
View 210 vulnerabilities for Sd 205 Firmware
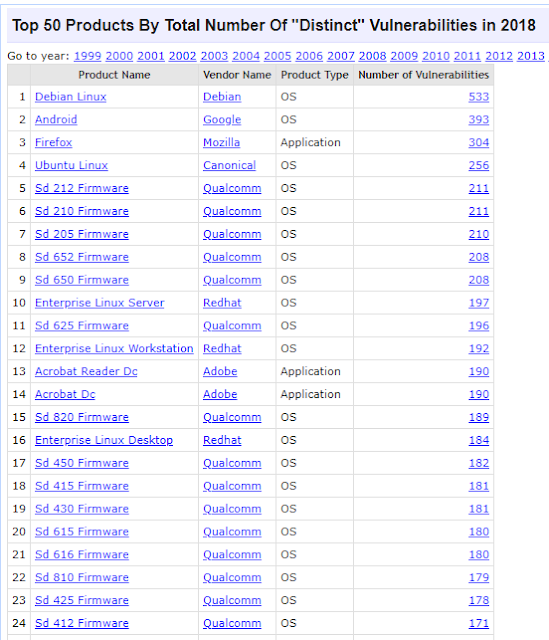(479, 234)
